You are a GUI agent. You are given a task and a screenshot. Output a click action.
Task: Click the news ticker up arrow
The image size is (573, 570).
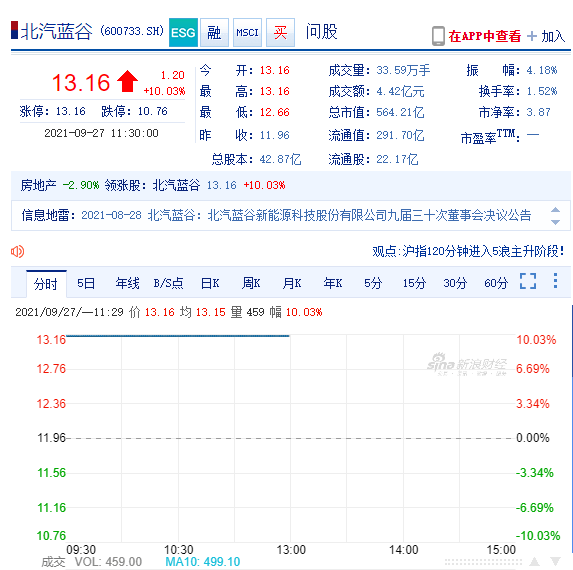pyautogui.click(x=555, y=210)
